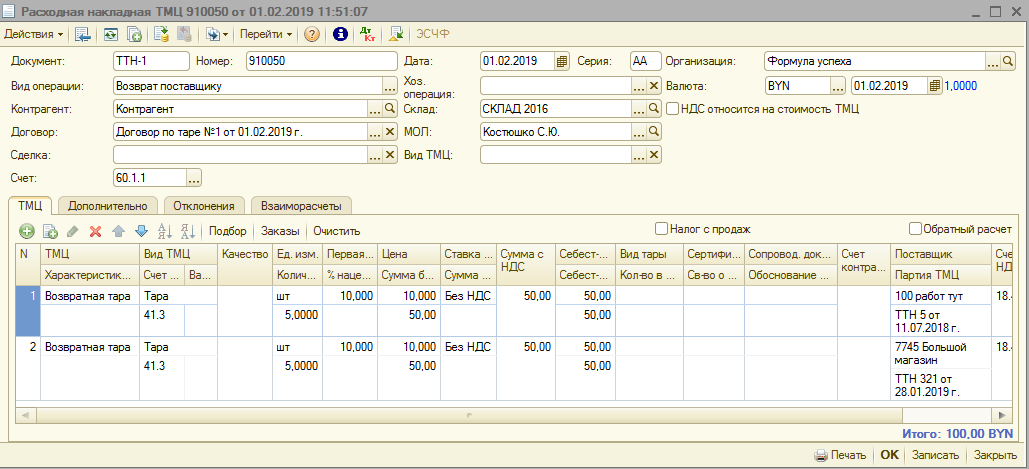1029x469 pixels.
Task: Enable НДС относится на стоимость ТМЦ
Action: point(673,108)
